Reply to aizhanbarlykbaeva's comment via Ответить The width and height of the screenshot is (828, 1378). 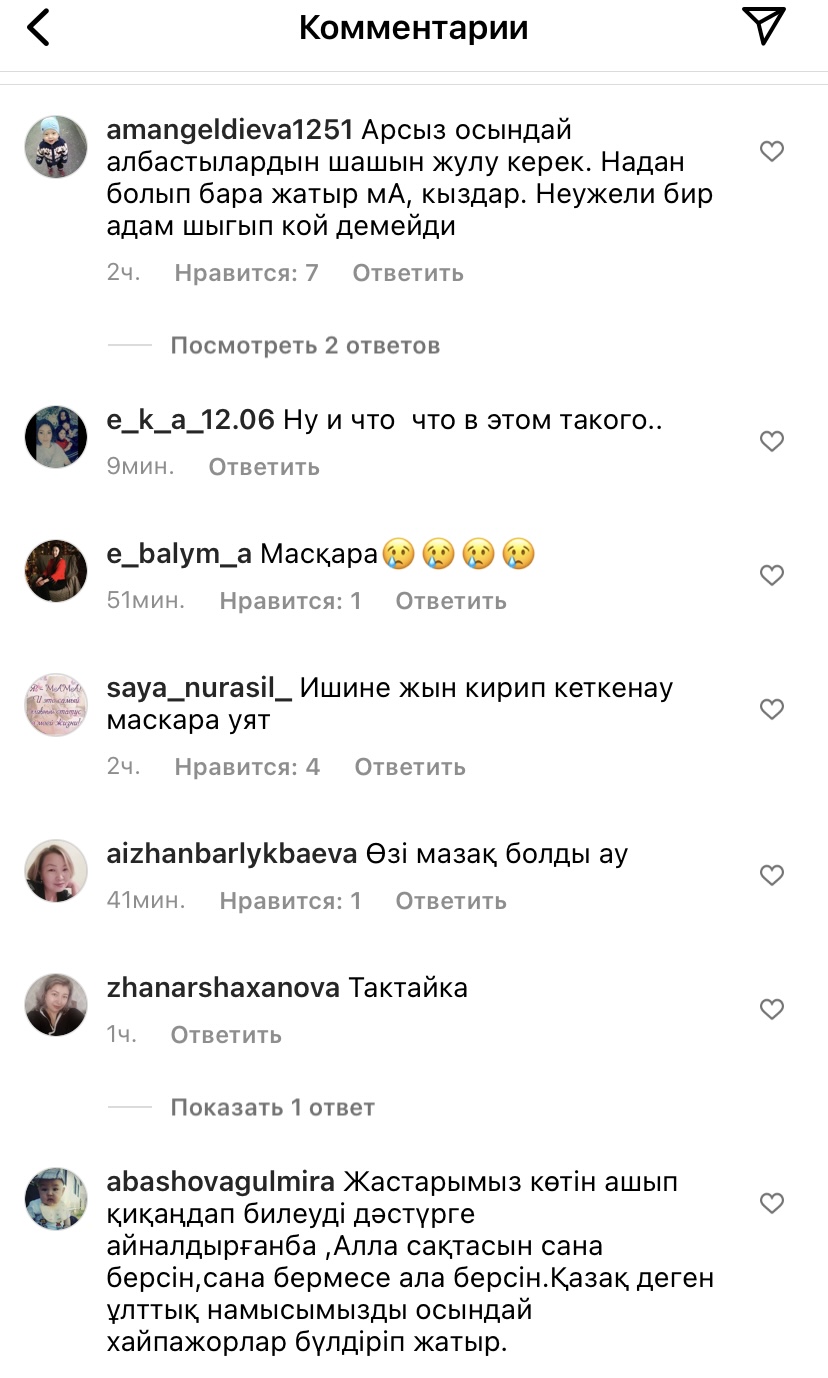pos(451,901)
